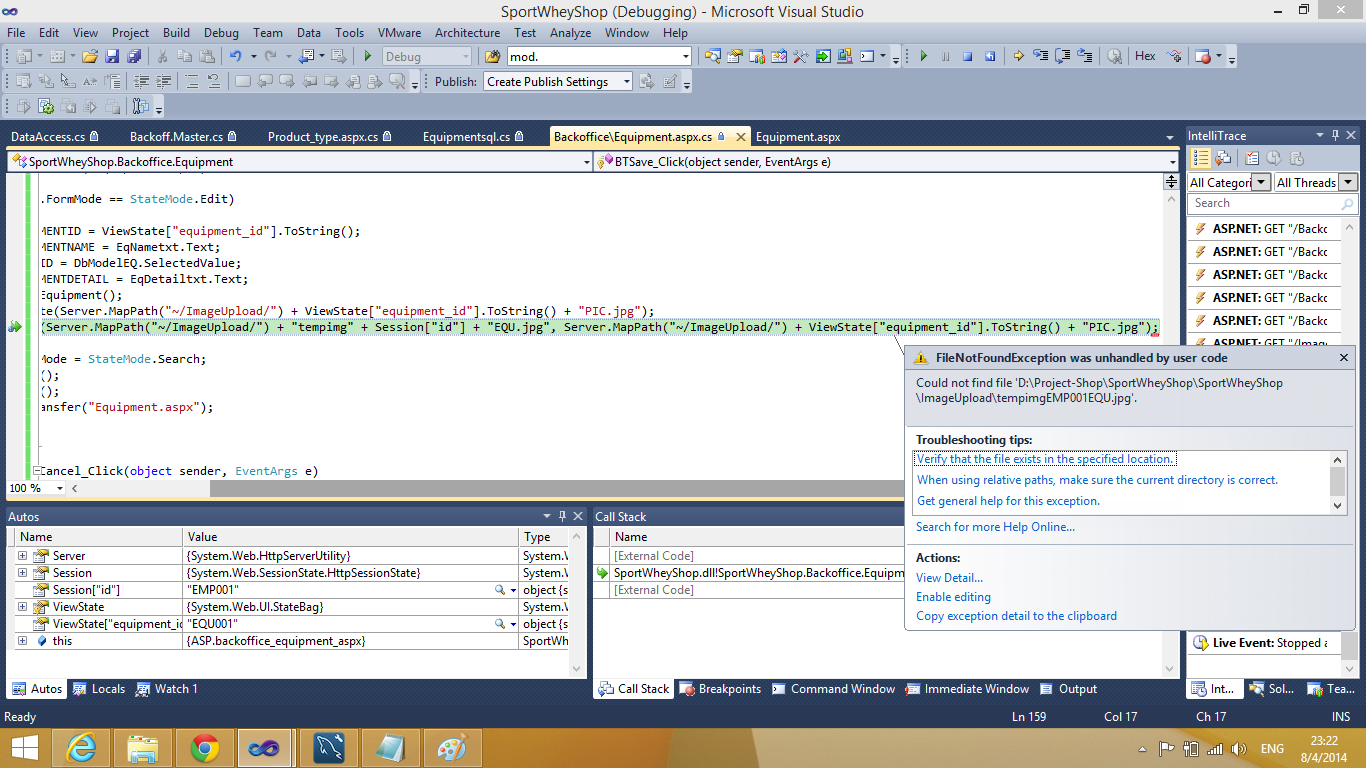1366x768 pixels.
Task: Click the Properties Window toolbar icon
Action: tap(735, 56)
